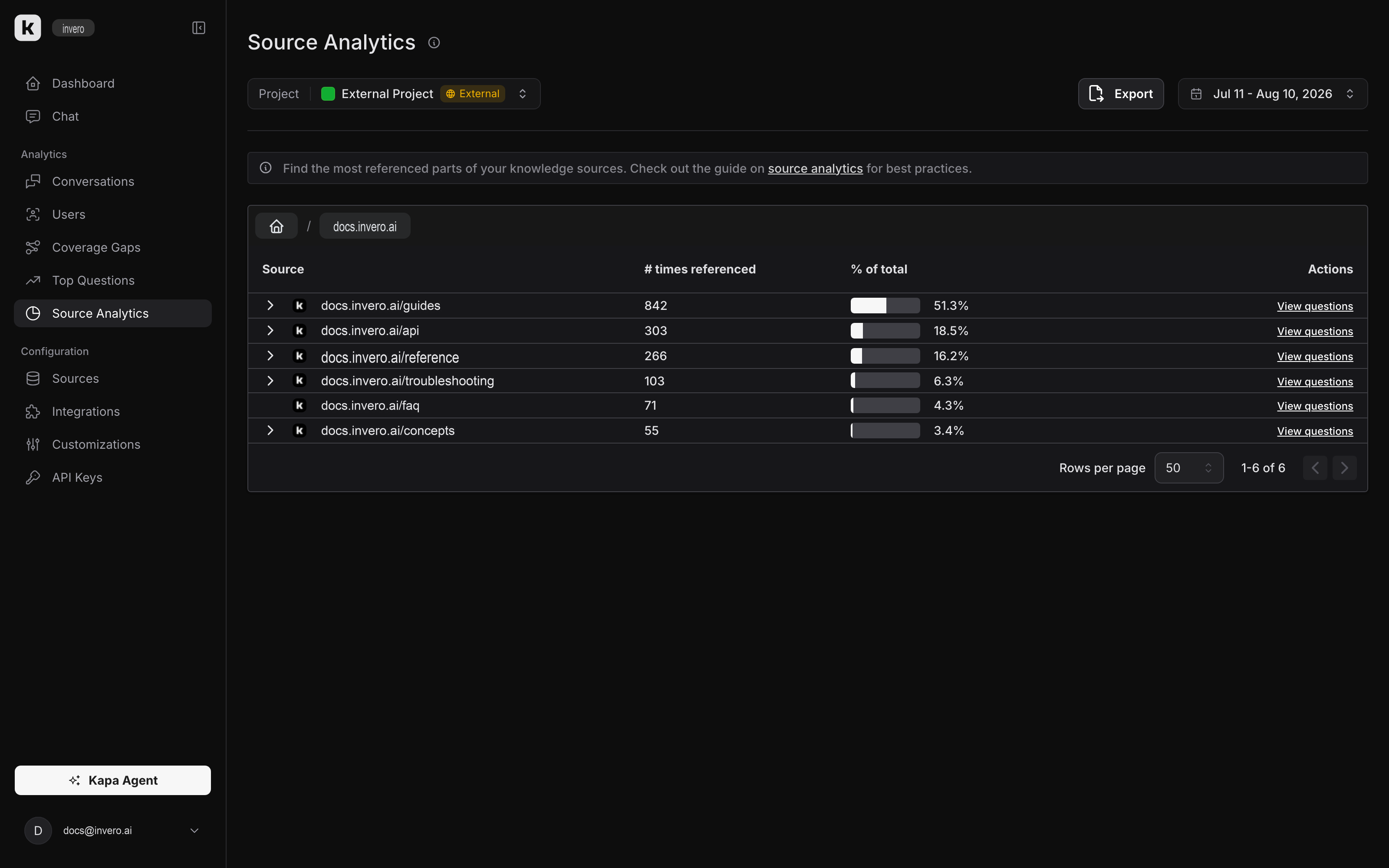Launch the Kapa Agent
The width and height of the screenshot is (1389, 868).
[x=112, y=780]
